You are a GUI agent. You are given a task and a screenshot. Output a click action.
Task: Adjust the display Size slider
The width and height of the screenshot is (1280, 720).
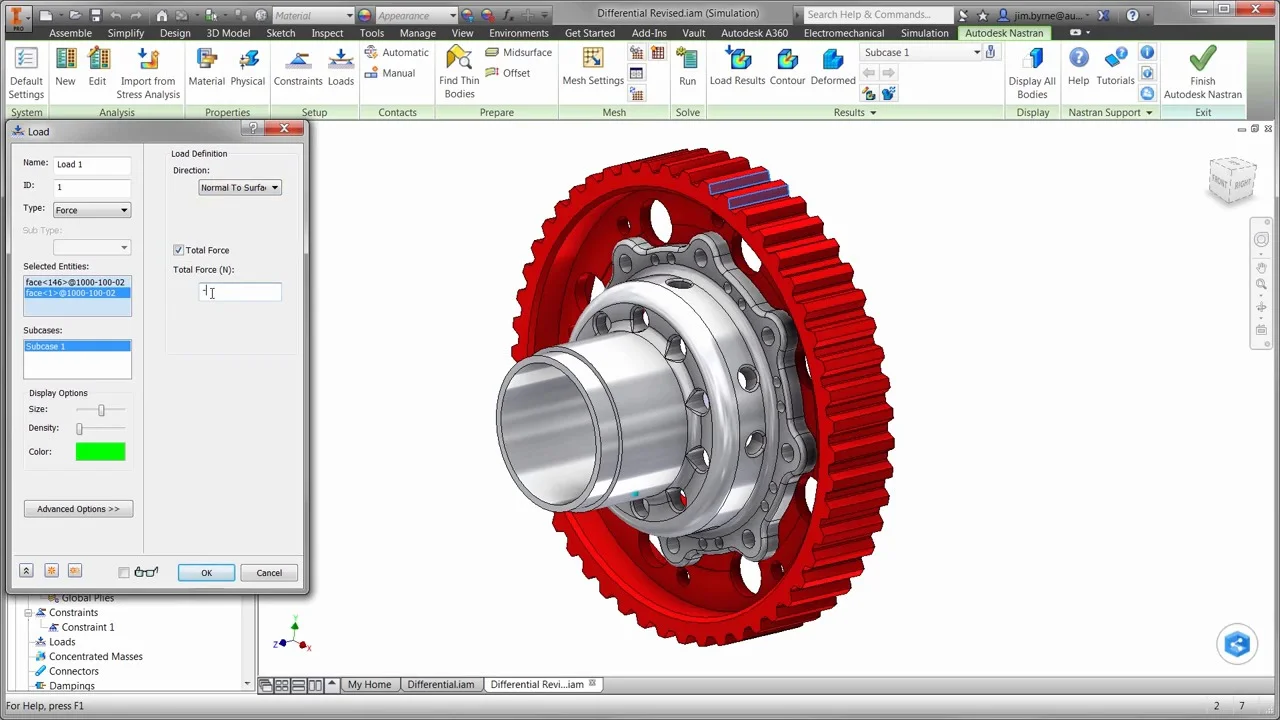point(101,410)
